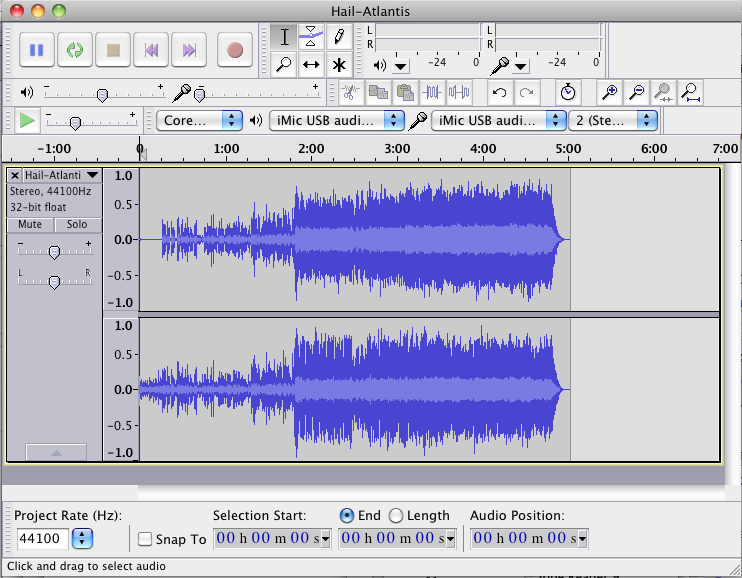Adjust the input volume slider
Image resolution: width=742 pixels, height=578 pixels.
click(200, 95)
